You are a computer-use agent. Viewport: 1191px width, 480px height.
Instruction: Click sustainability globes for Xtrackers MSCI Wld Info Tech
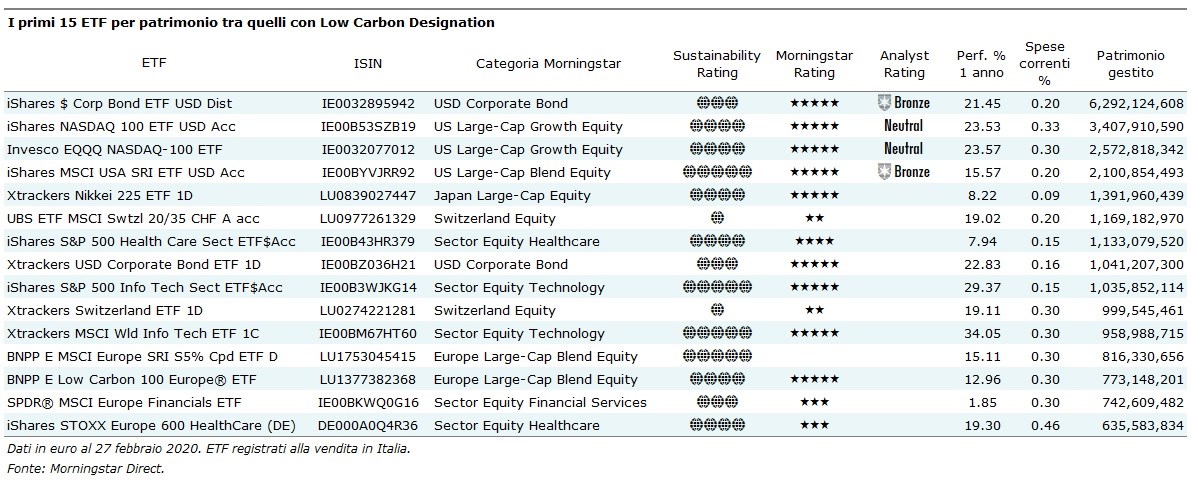(716, 333)
